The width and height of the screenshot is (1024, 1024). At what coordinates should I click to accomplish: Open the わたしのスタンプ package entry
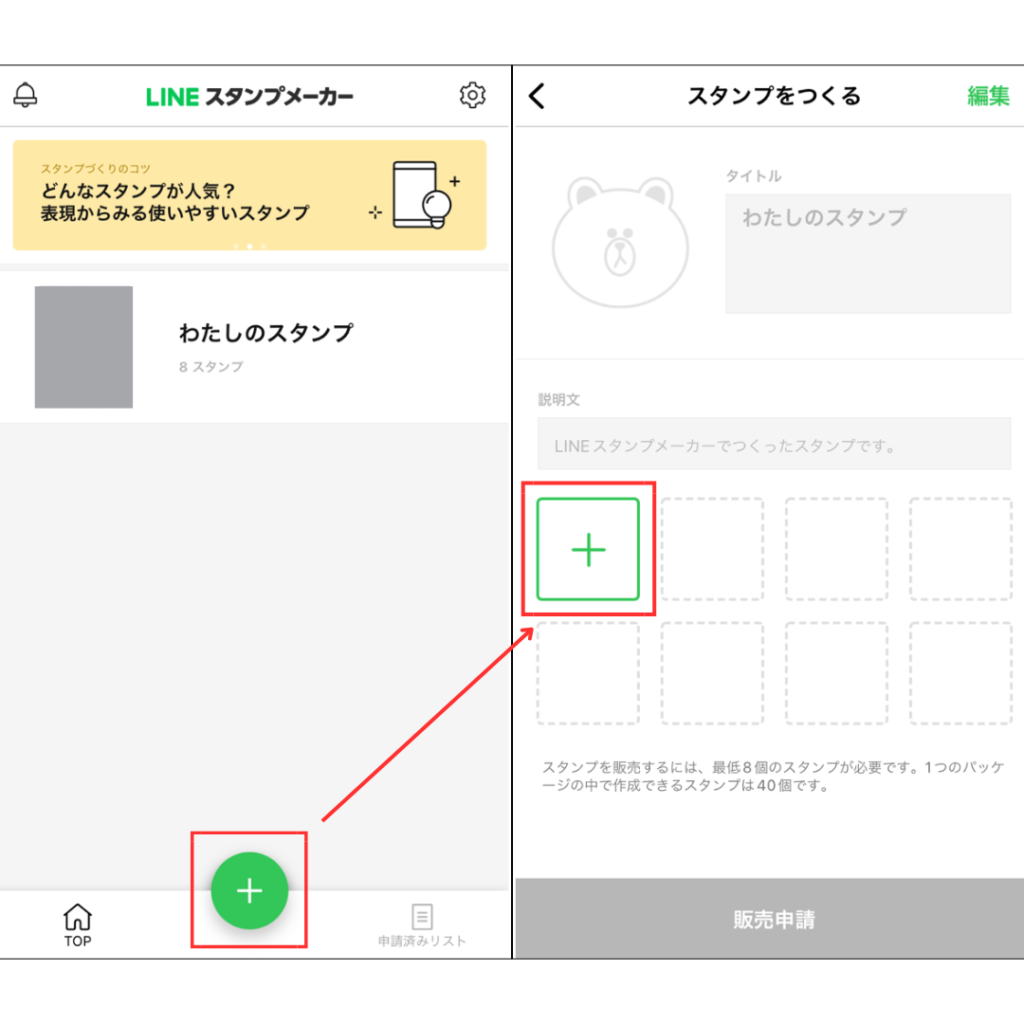coord(255,347)
